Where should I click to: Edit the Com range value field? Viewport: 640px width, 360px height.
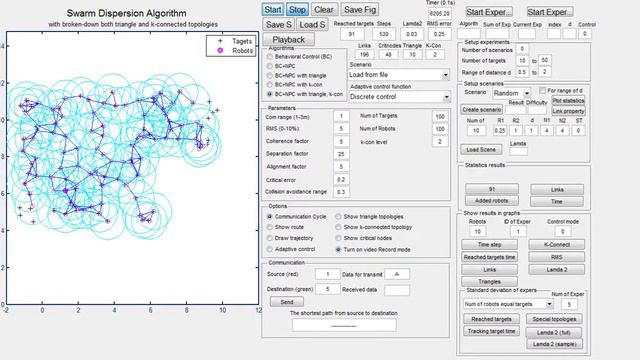click(341, 116)
